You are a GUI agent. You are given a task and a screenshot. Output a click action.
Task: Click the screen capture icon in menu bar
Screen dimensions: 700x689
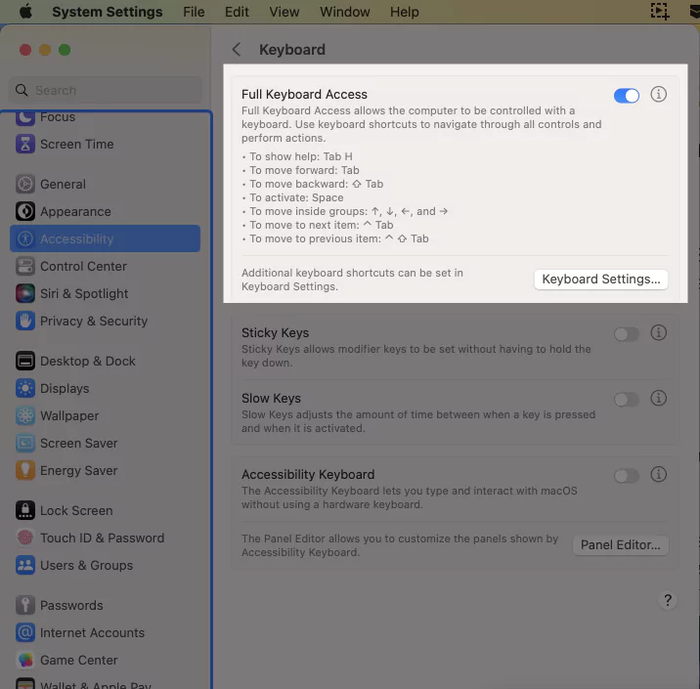660,11
